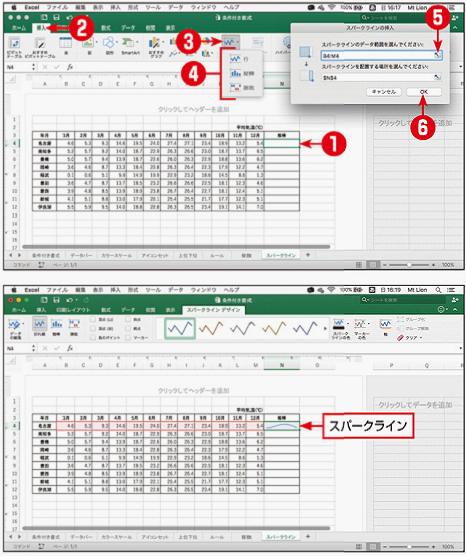Screen dimensions: 466x556
Task: Click zoom out minus button in lower status bar
Action: click(385, 546)
